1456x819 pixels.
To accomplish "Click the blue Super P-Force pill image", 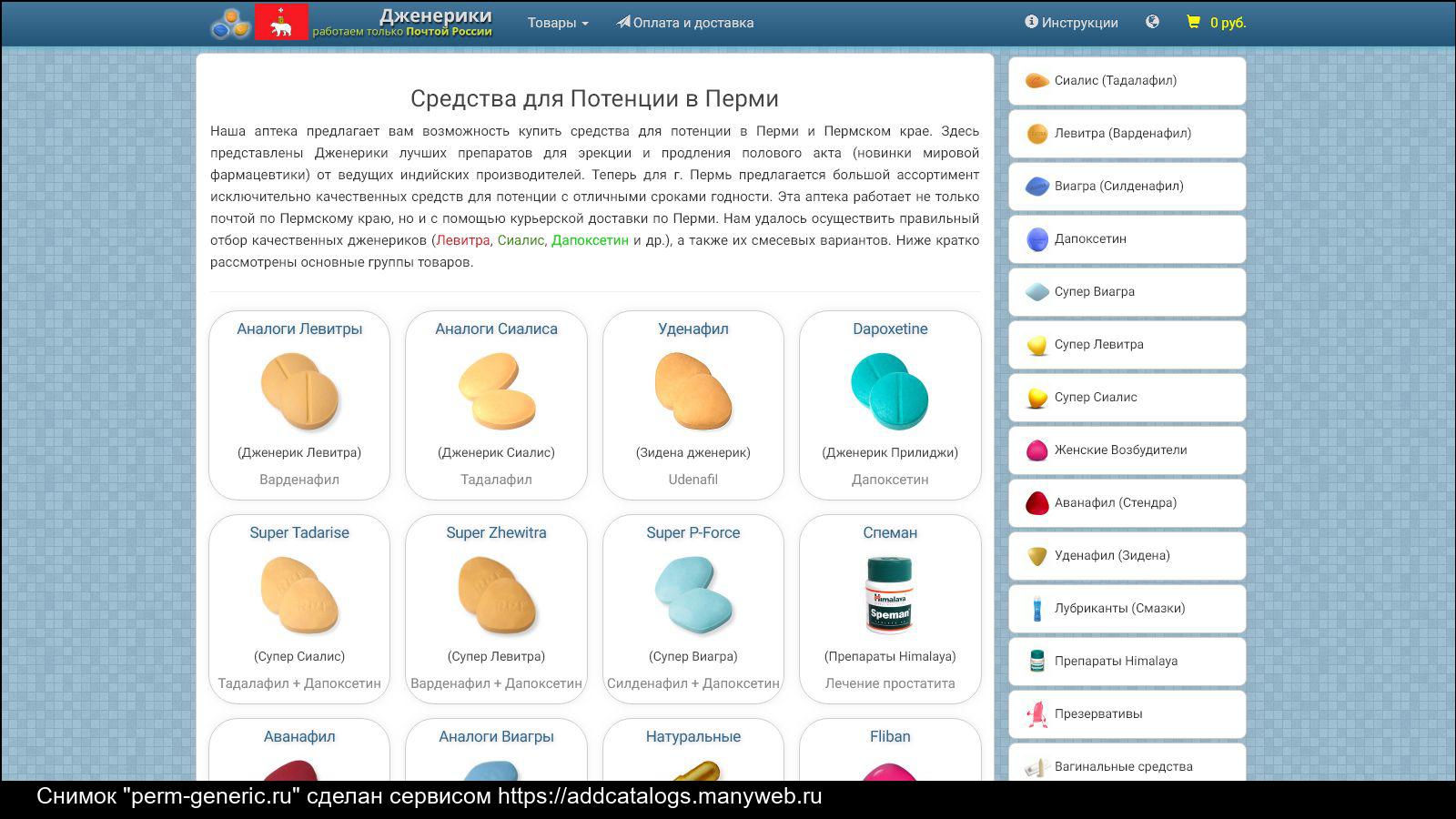I will 693,595.
